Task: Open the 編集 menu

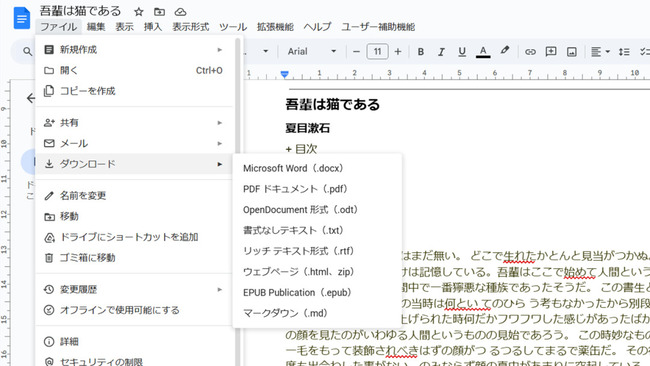Action: pos(96,27)
